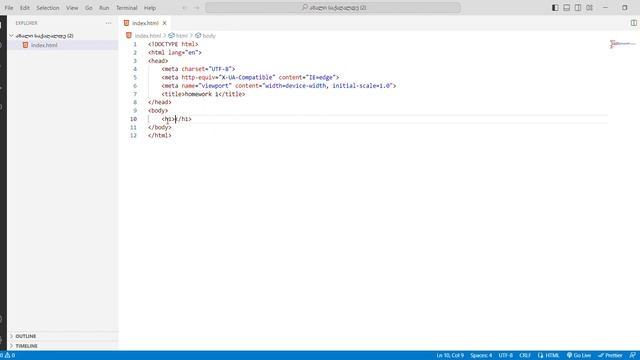The height and width of the screenshot is (360, 640).
Task: Open the File menu
Action: pyautogui.click(x=9, y=8)
